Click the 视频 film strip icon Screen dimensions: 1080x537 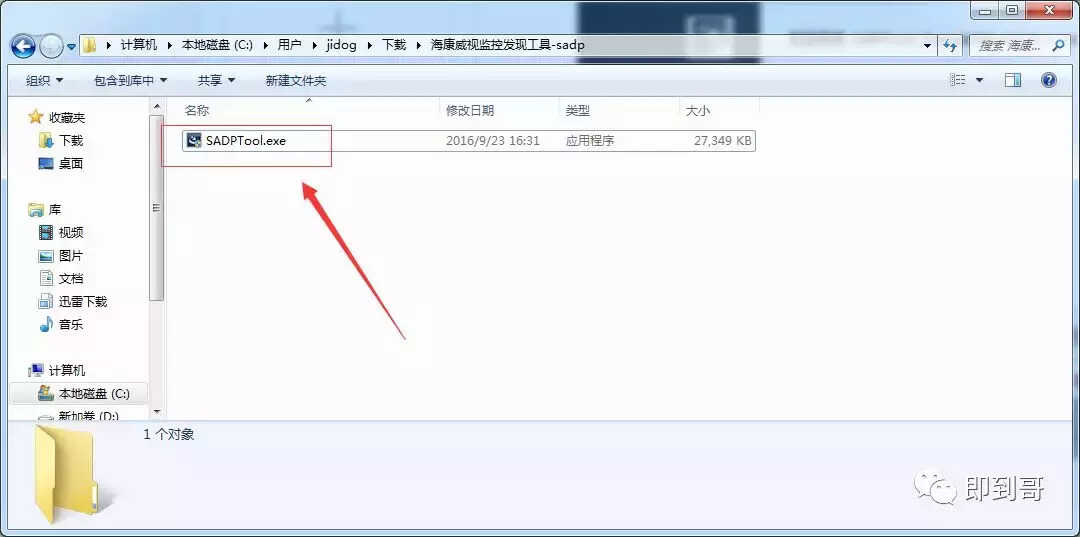(x=46, y=233)
